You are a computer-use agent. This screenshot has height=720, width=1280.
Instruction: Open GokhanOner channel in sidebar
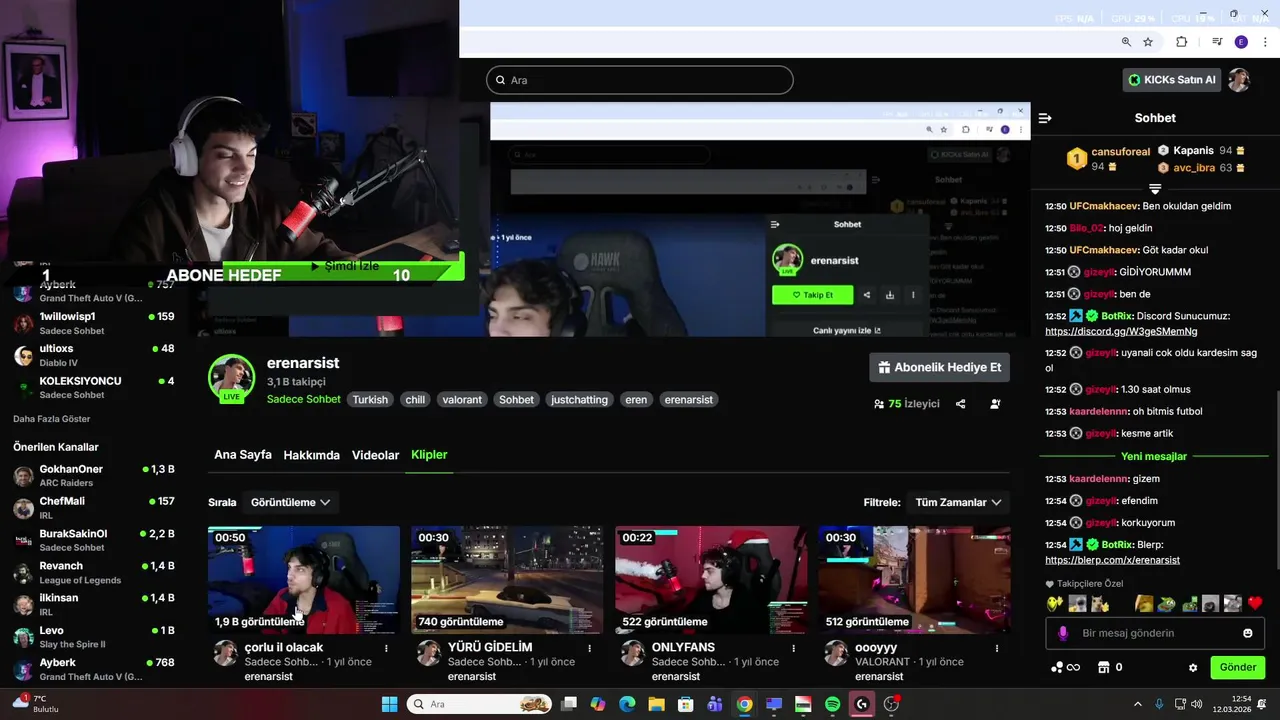click(94, 476)
